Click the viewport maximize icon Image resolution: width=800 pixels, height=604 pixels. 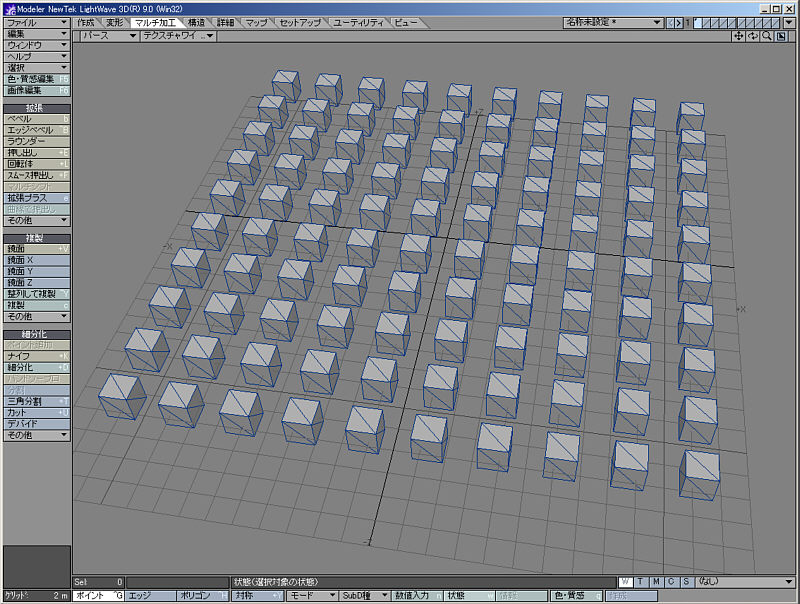(x=780, y=36)
